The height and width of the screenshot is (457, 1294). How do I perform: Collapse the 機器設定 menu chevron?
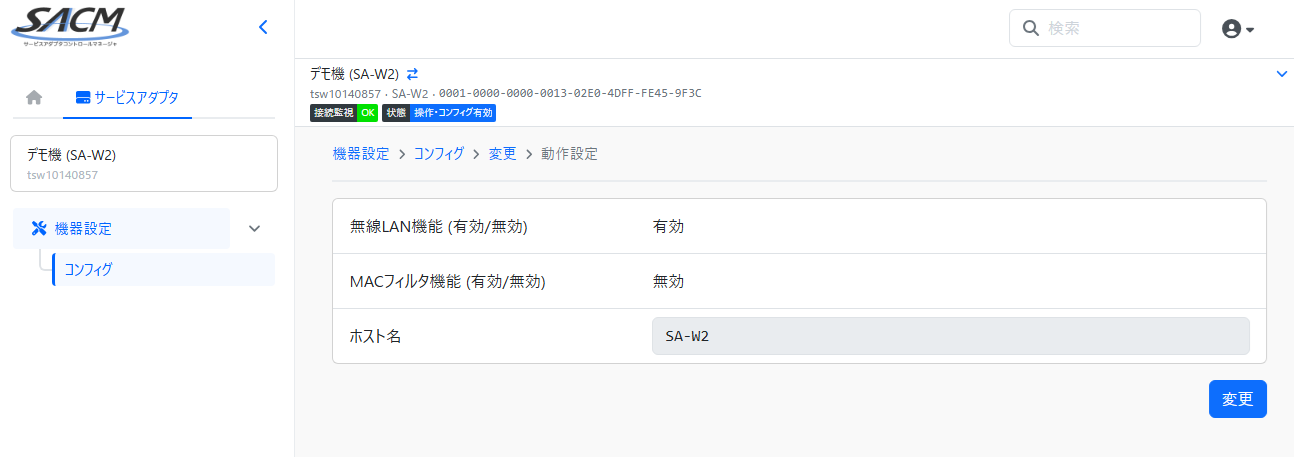(x=254, y=228)
